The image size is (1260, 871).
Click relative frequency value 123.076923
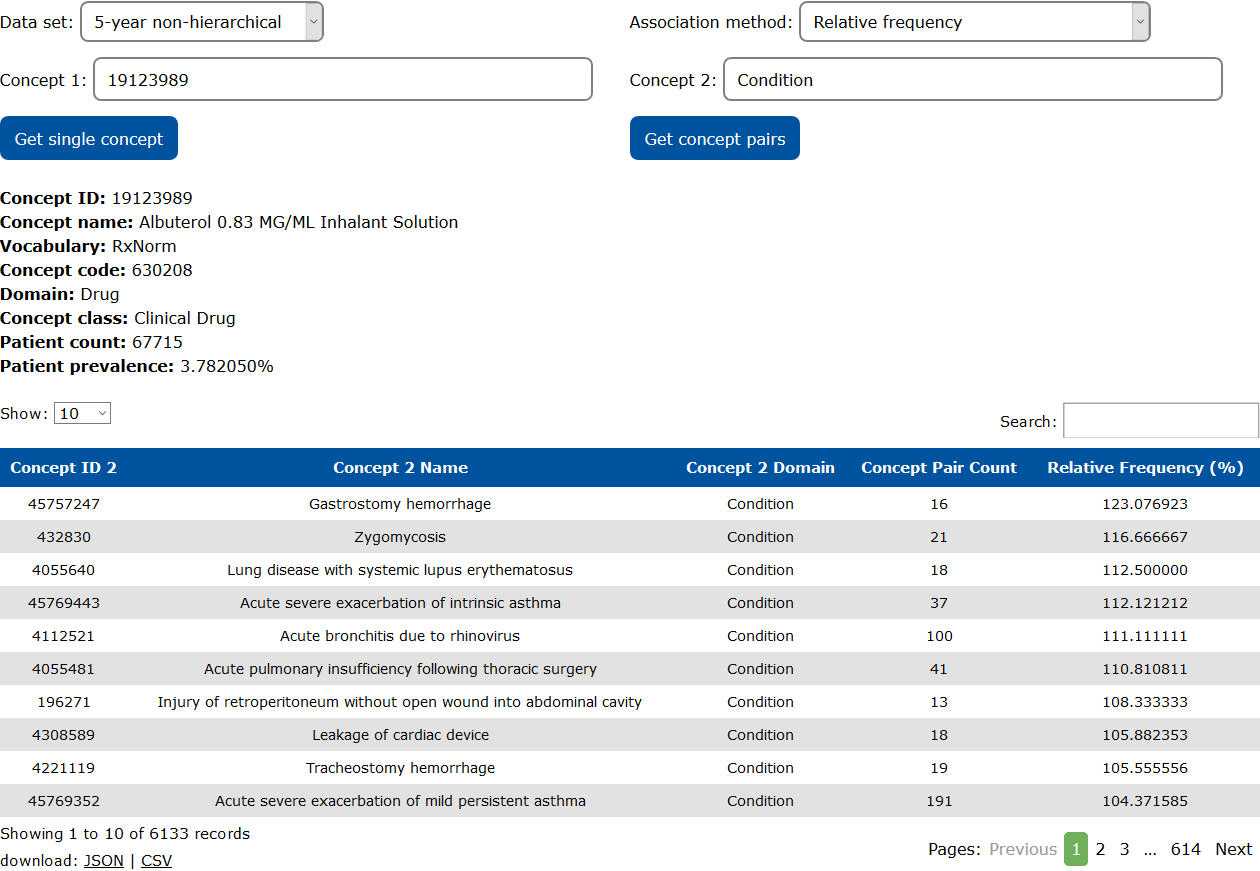coord(1145,504)
